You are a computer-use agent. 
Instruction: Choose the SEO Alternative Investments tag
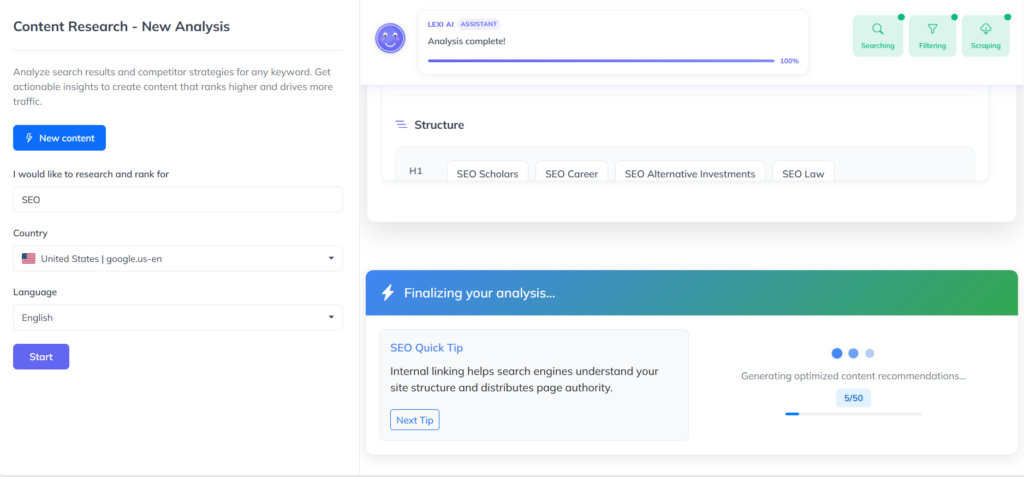690,173
